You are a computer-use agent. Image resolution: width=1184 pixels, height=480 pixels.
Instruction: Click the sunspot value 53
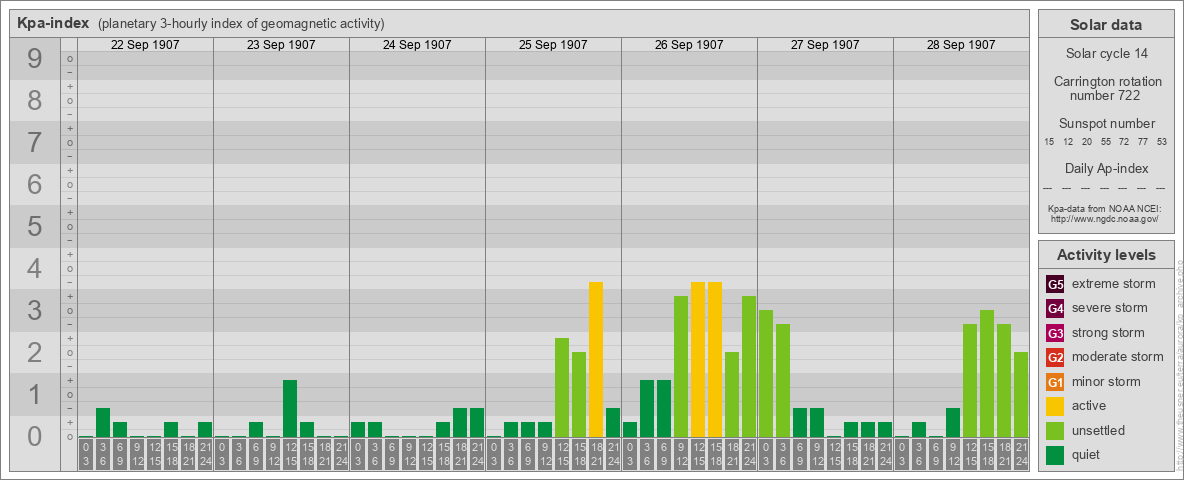click(x=1162, y=142)
